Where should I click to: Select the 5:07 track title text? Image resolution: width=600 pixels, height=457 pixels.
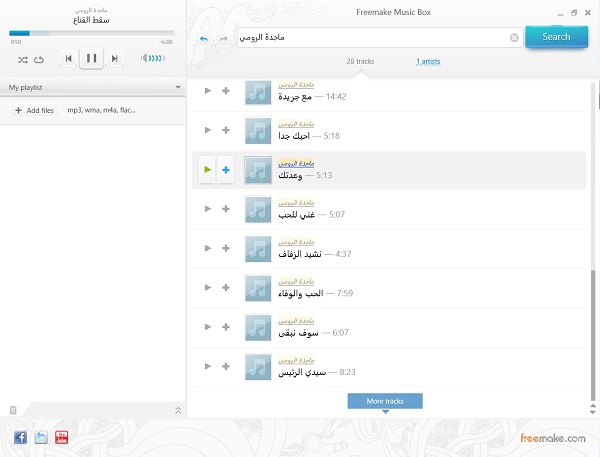297,215
